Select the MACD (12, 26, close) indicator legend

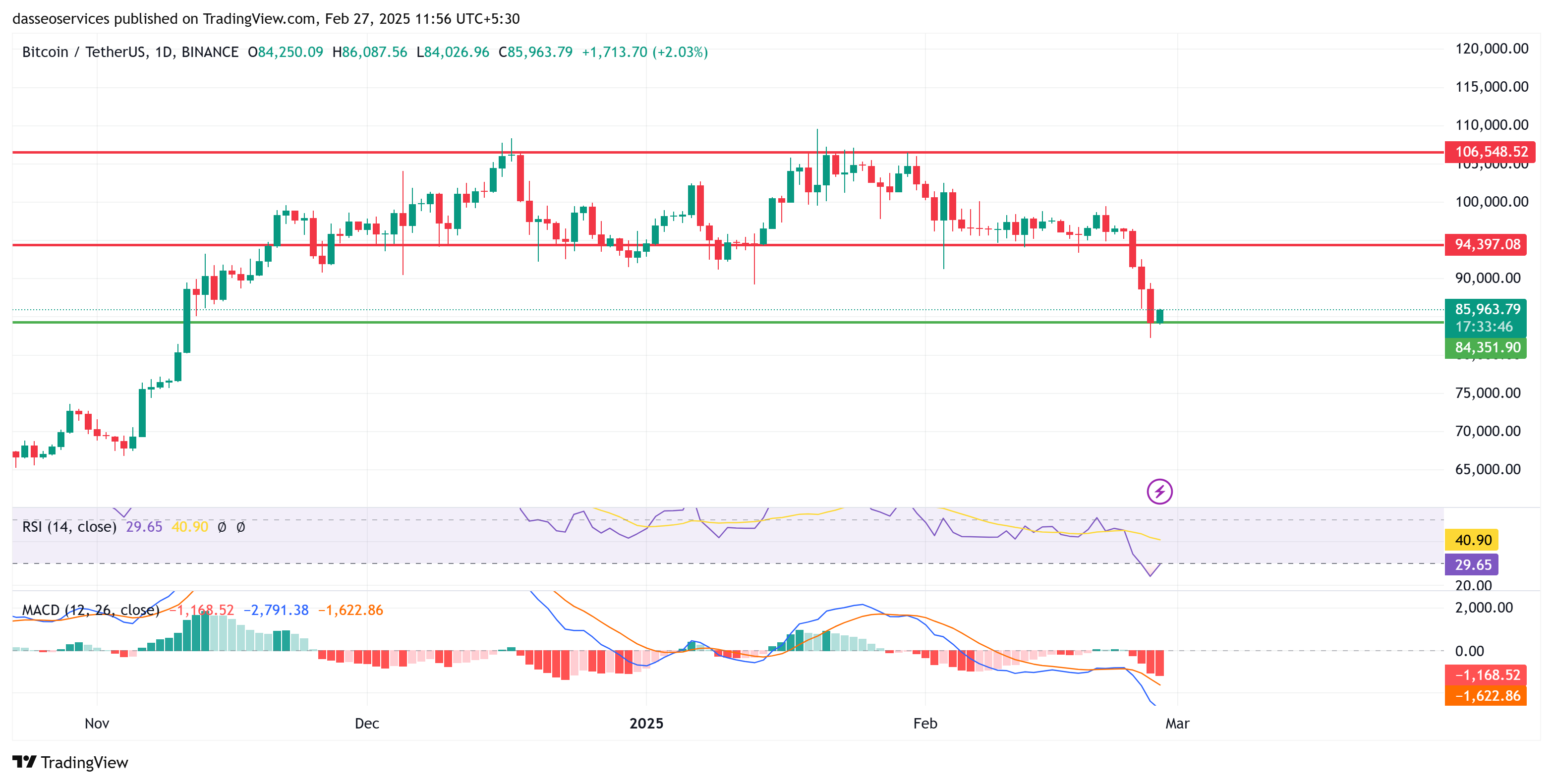[x=90, y=610]
